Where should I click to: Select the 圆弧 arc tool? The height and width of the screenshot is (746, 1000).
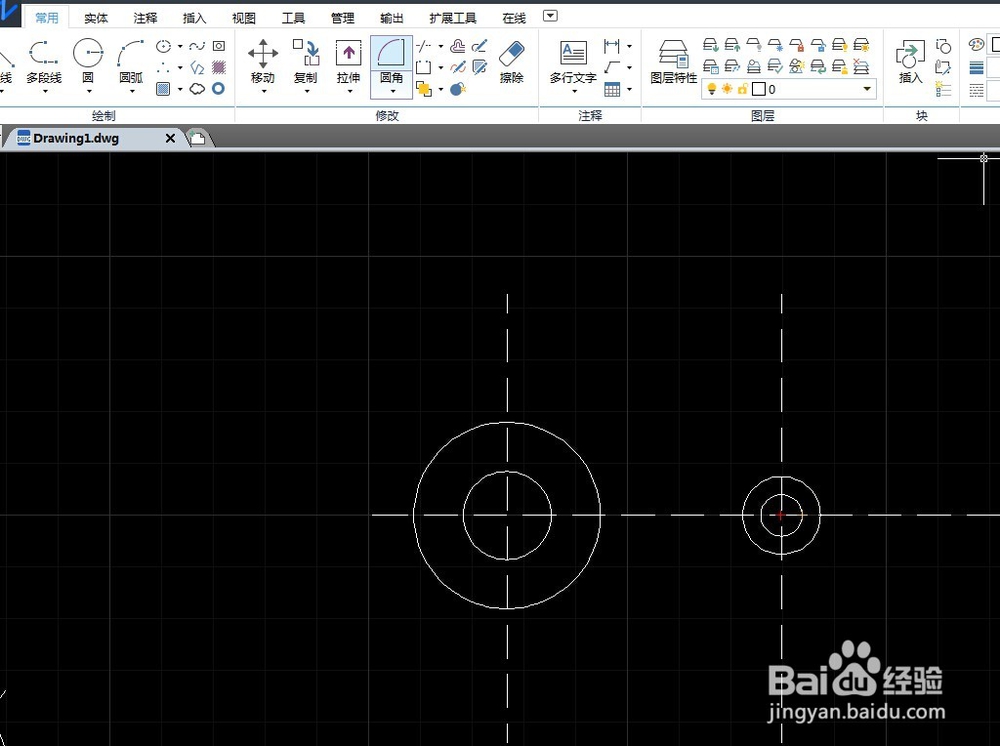tap(131, 62)
